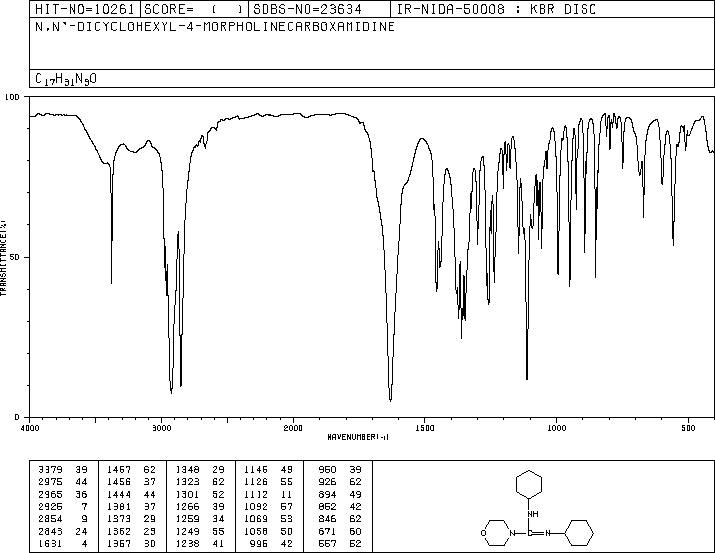Click the SDBS-NO=23634 header cell
Screen dimensions: 715x553
pyautogui.click(x=319, y=9)
